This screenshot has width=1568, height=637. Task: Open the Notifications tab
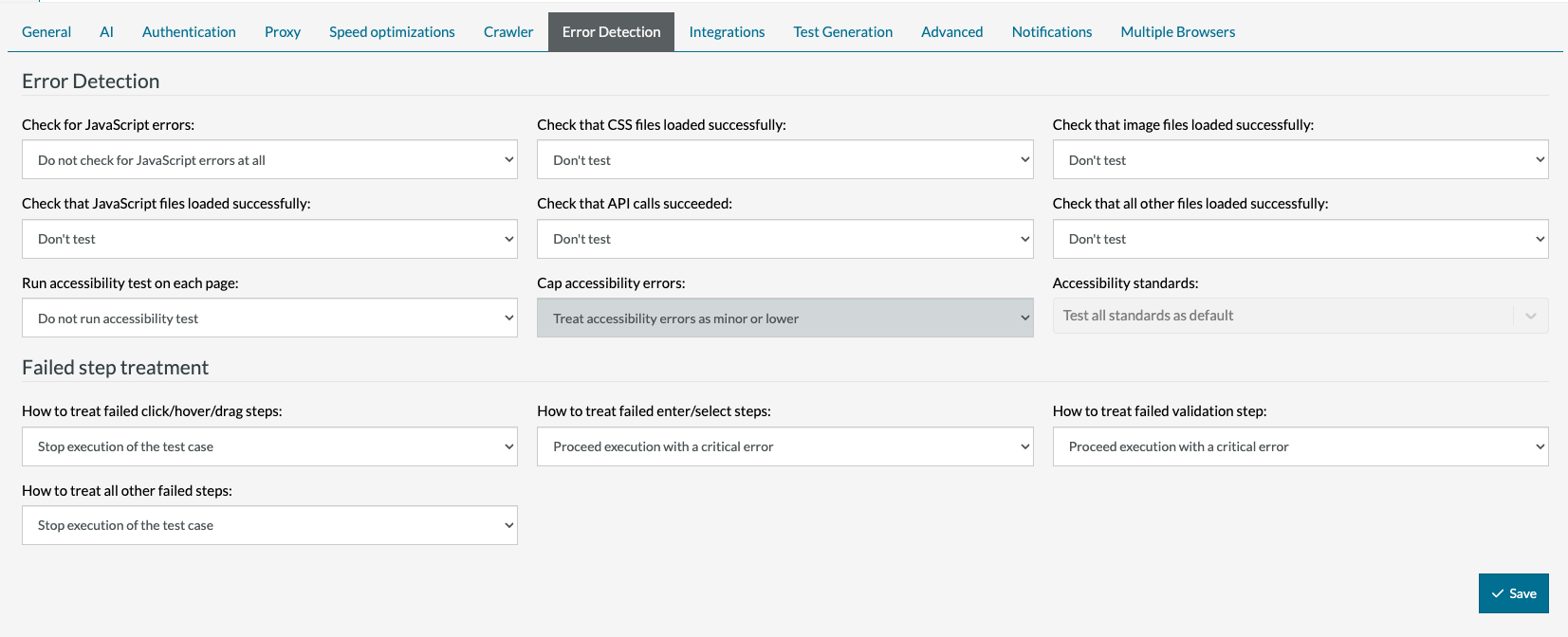point(1051,32)
